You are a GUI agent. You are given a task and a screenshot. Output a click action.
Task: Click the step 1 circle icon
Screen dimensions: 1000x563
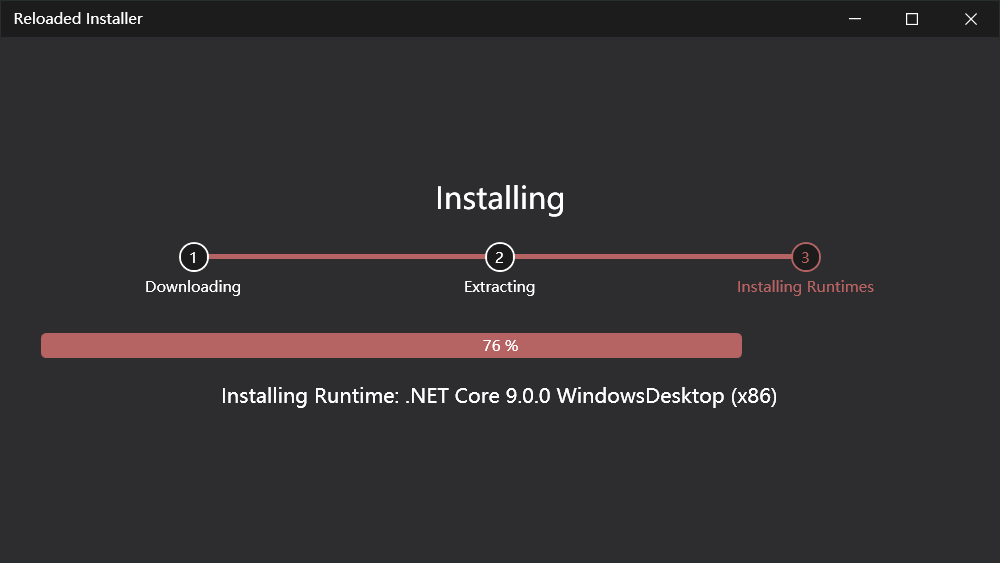(x=193, y=257)
